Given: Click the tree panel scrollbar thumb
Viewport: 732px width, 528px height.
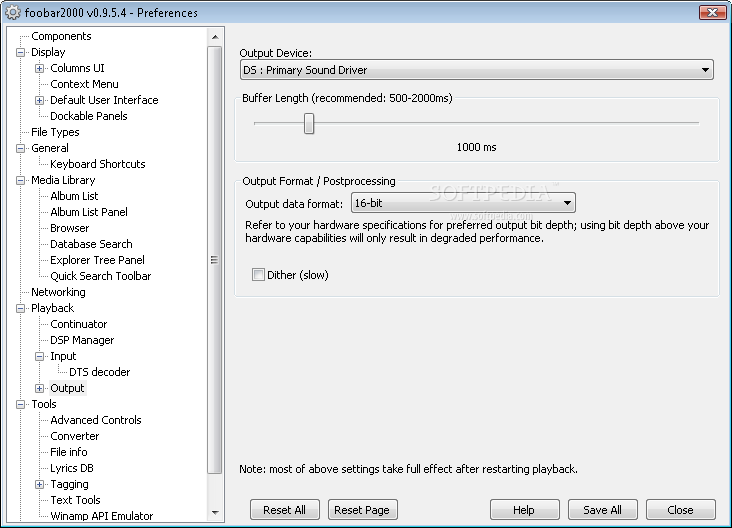Looking at the screenshot, I should (x=215, y=260).
